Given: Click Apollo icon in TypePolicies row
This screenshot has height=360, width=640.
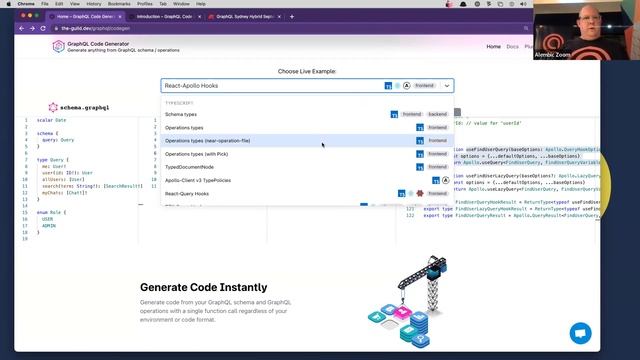Looking at the screenshot, I should pyautogui.click(x=446, y=180).
